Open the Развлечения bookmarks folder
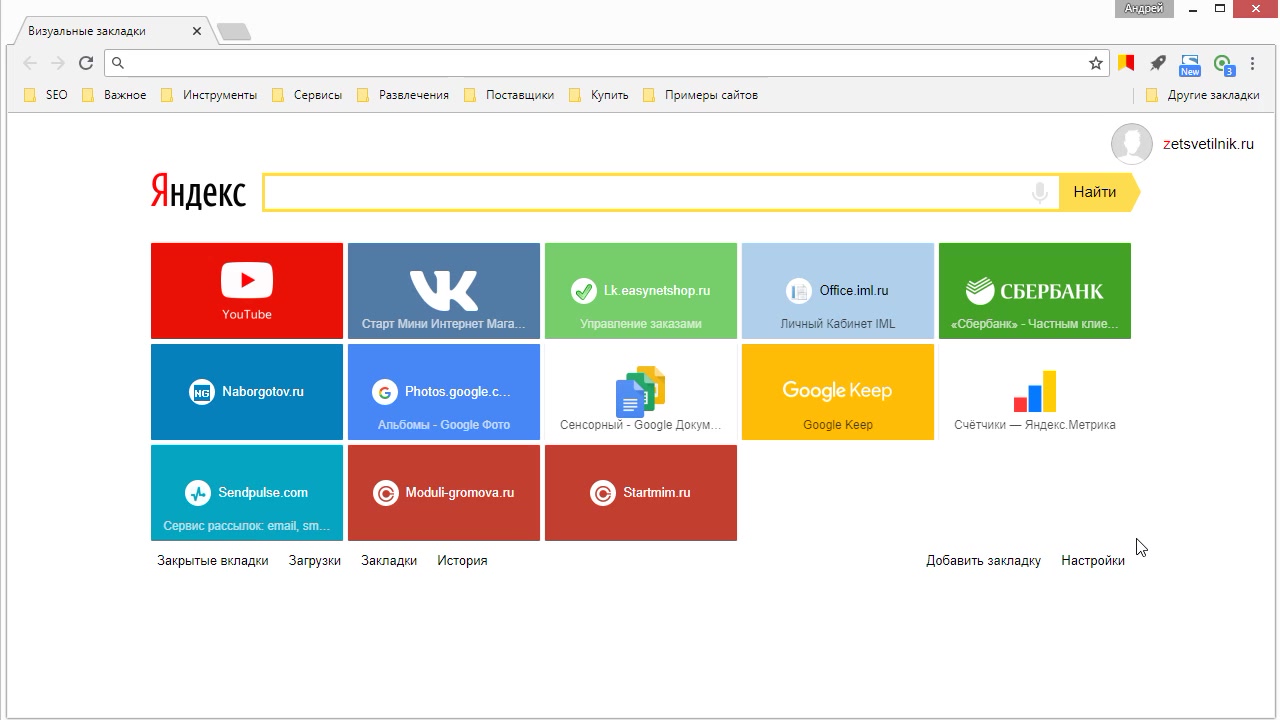This screenshot has height=720, width=1280. (x=403, y=95)
